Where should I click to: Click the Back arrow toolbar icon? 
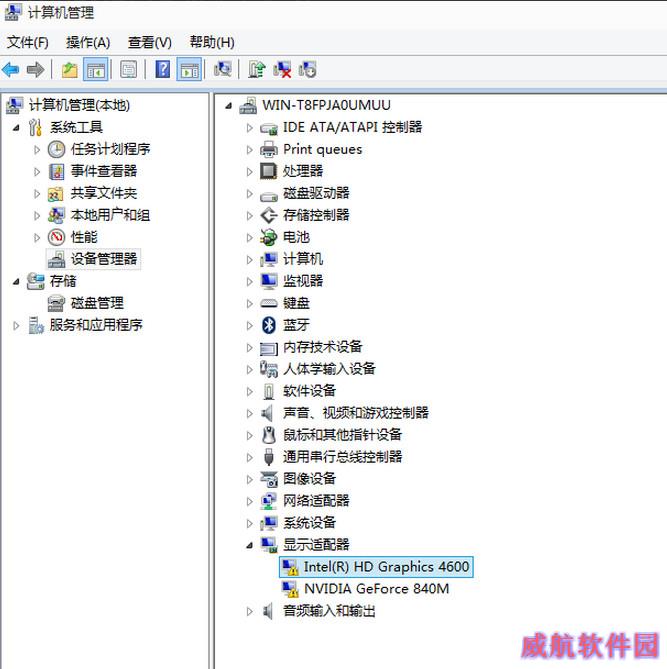(11, 69)
